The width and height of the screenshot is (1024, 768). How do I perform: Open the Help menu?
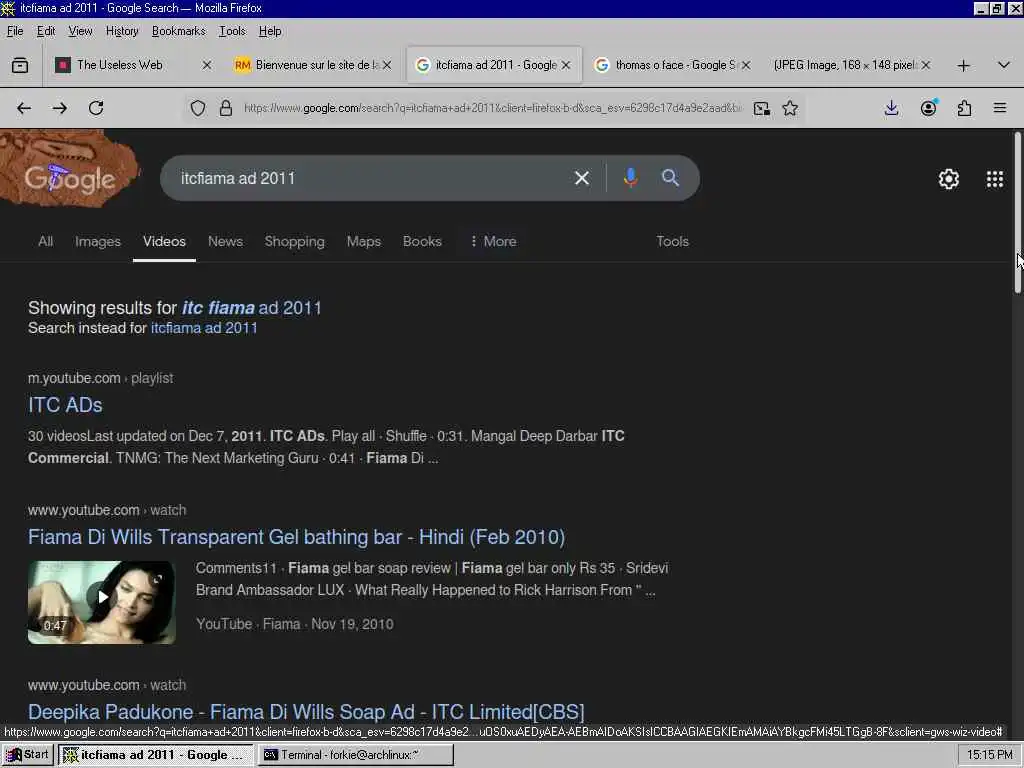click(x=270, y=31)
